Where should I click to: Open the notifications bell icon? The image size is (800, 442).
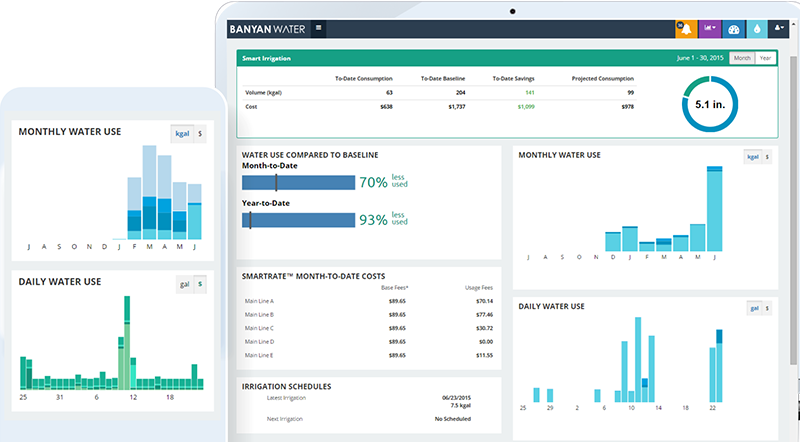tap(686, 29)
